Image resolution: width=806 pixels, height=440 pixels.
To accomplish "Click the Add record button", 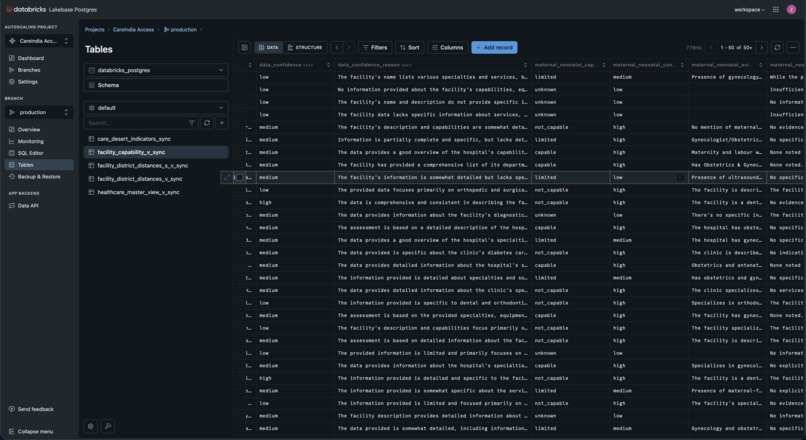I will point(494,47).
